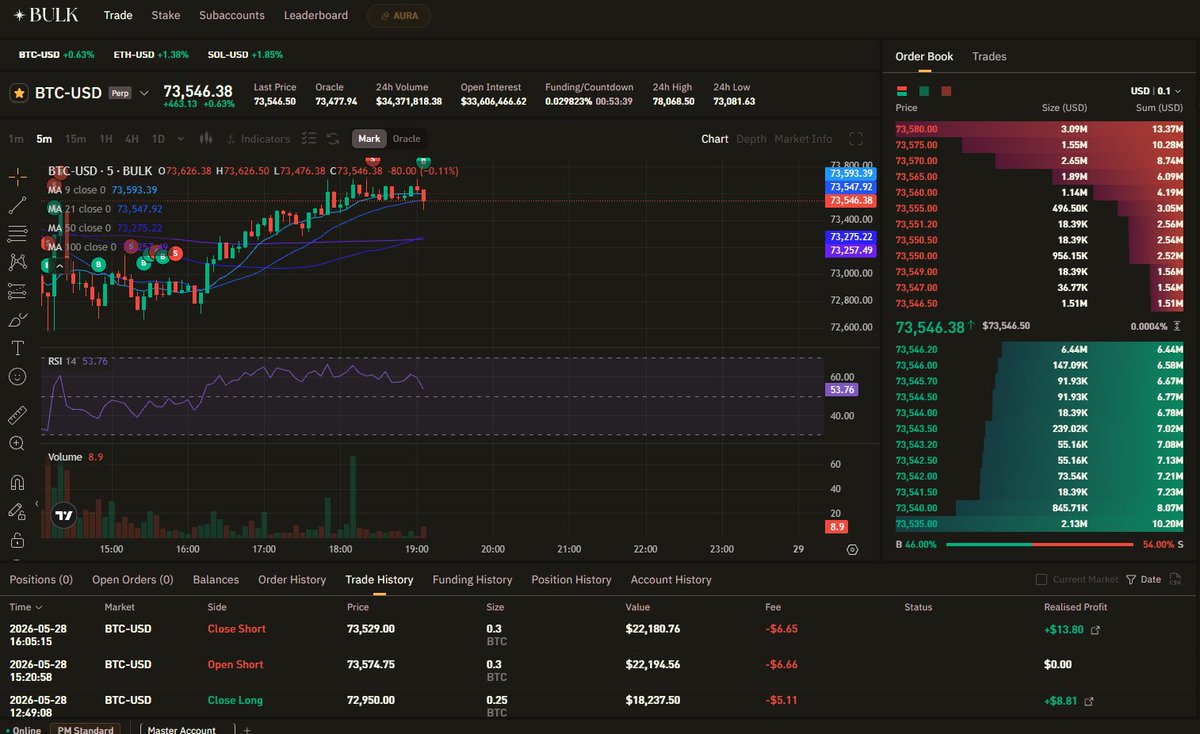Switch chart price to Mark
1200x734 pixels.
[369, 139]
